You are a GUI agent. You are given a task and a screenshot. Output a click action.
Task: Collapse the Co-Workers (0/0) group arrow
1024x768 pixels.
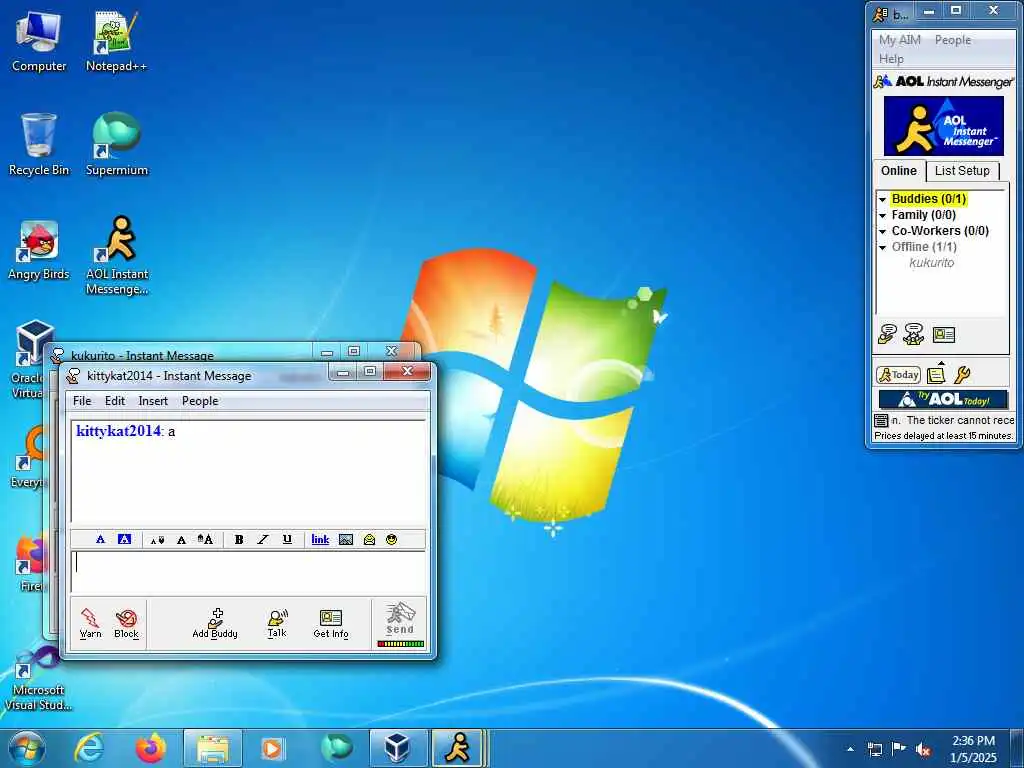[x=882, y=231]
